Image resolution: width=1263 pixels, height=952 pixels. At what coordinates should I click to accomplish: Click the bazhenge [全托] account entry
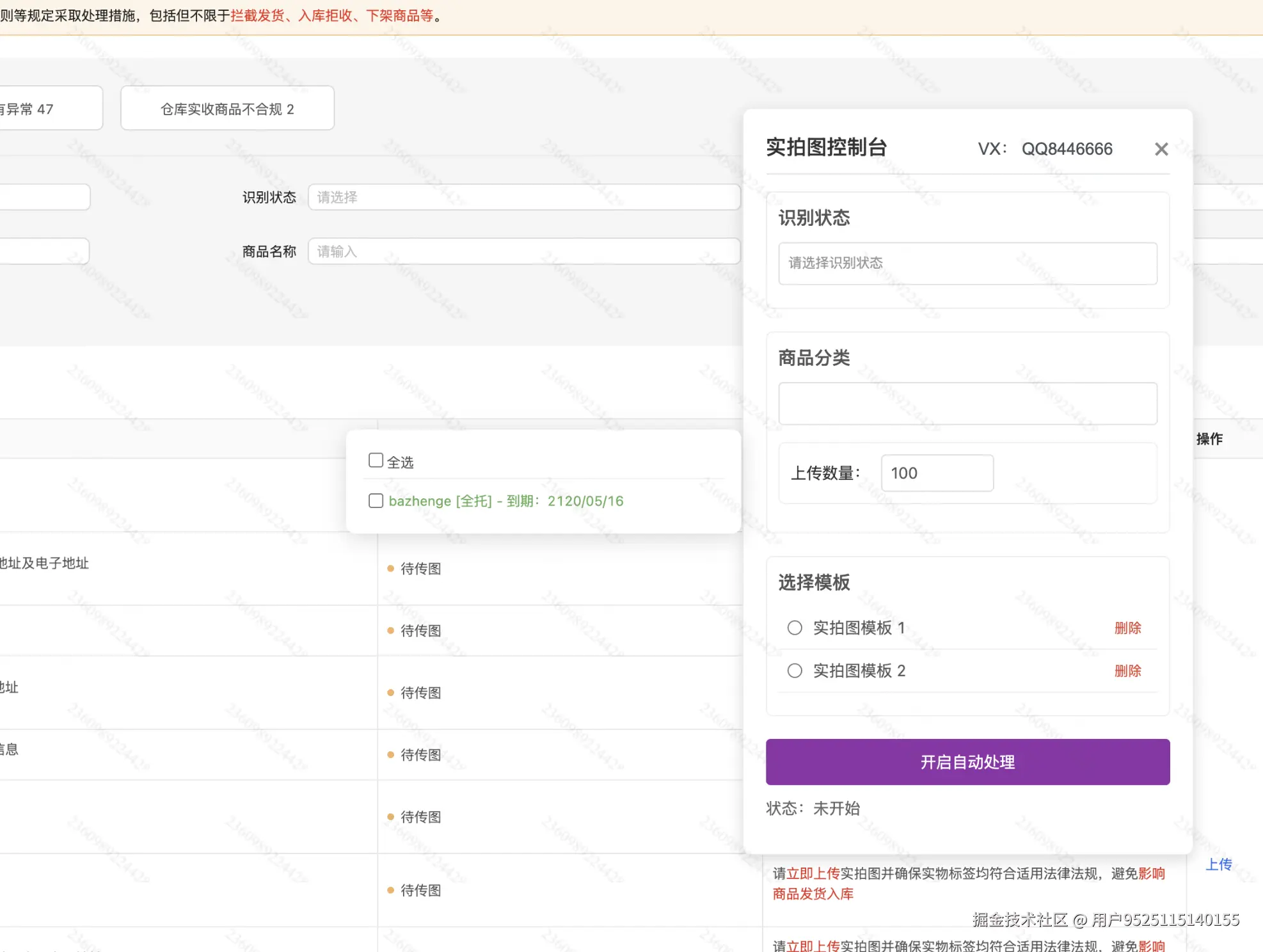click(x=505, y=501)
